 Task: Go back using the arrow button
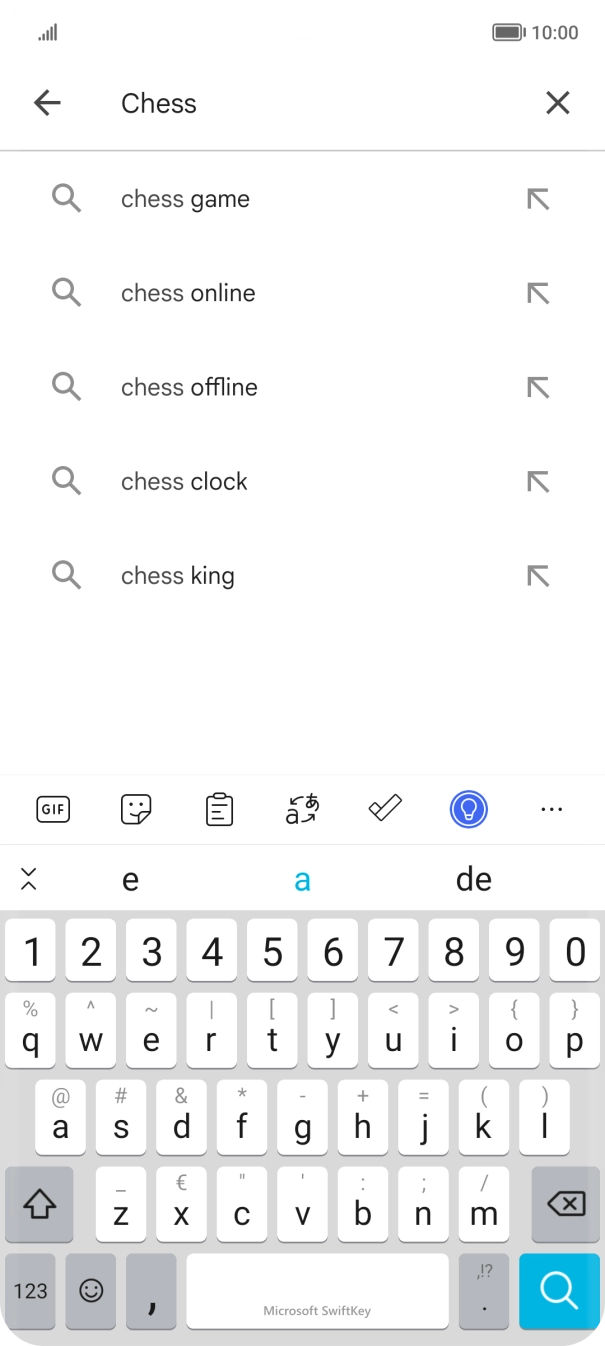tap(47, 103)
